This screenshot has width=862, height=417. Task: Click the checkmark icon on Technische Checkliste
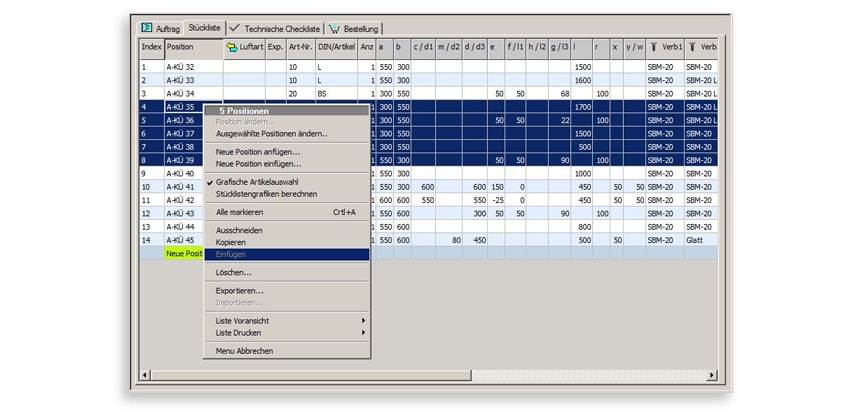[235, 28]
